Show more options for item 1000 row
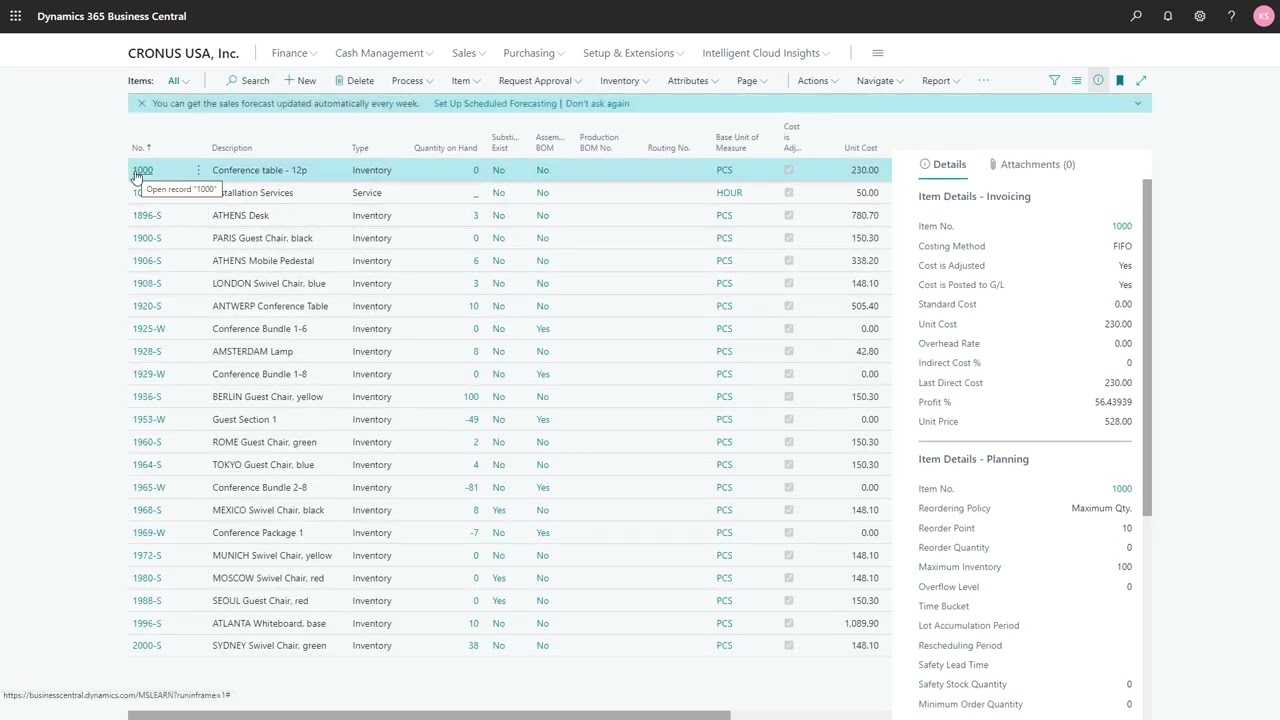The image size is (1280, 720). click(x=198, y=170)
